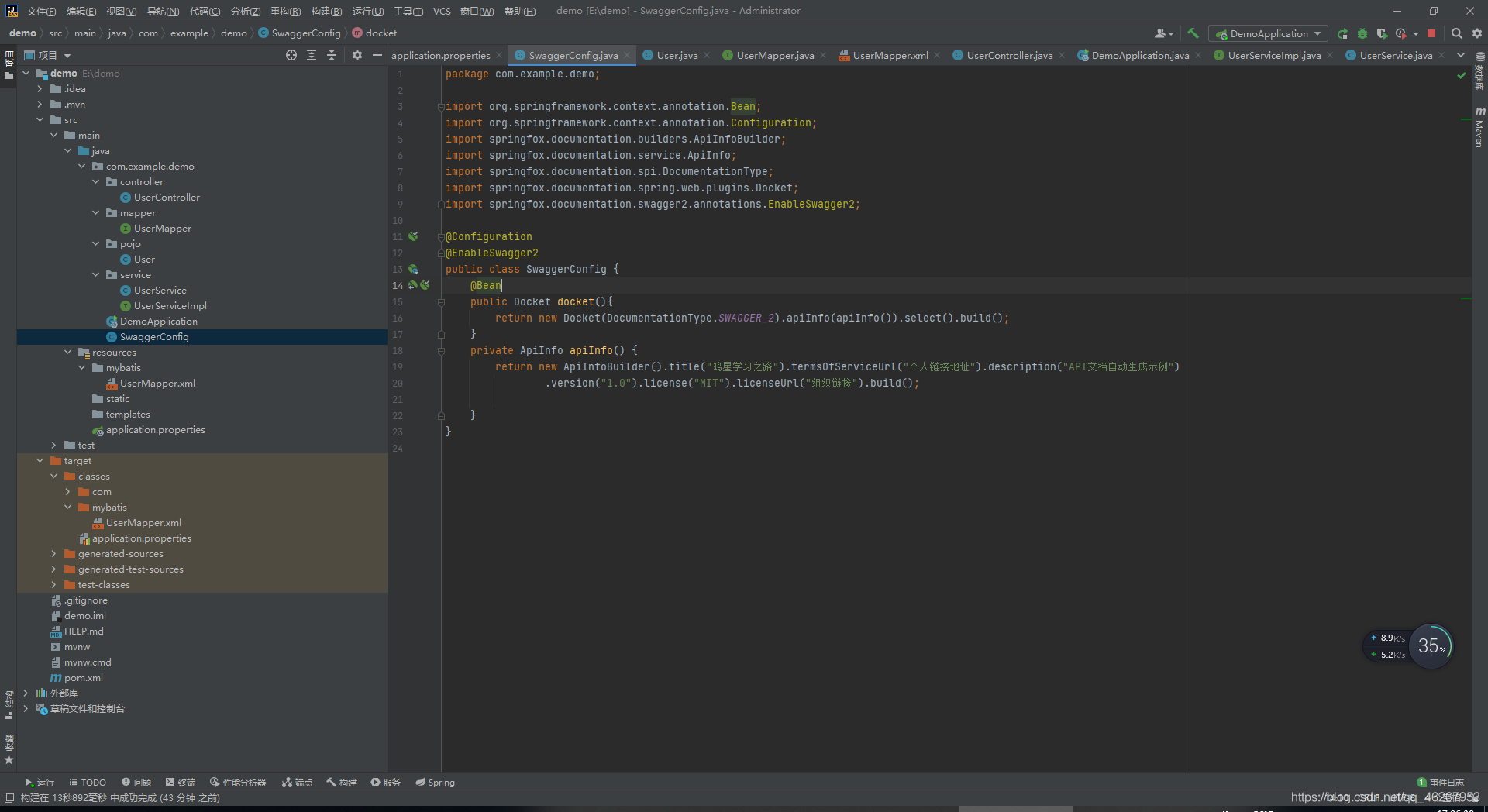Open Project panel settings gear
The image size is (1488, 812).
coord(357,55)
